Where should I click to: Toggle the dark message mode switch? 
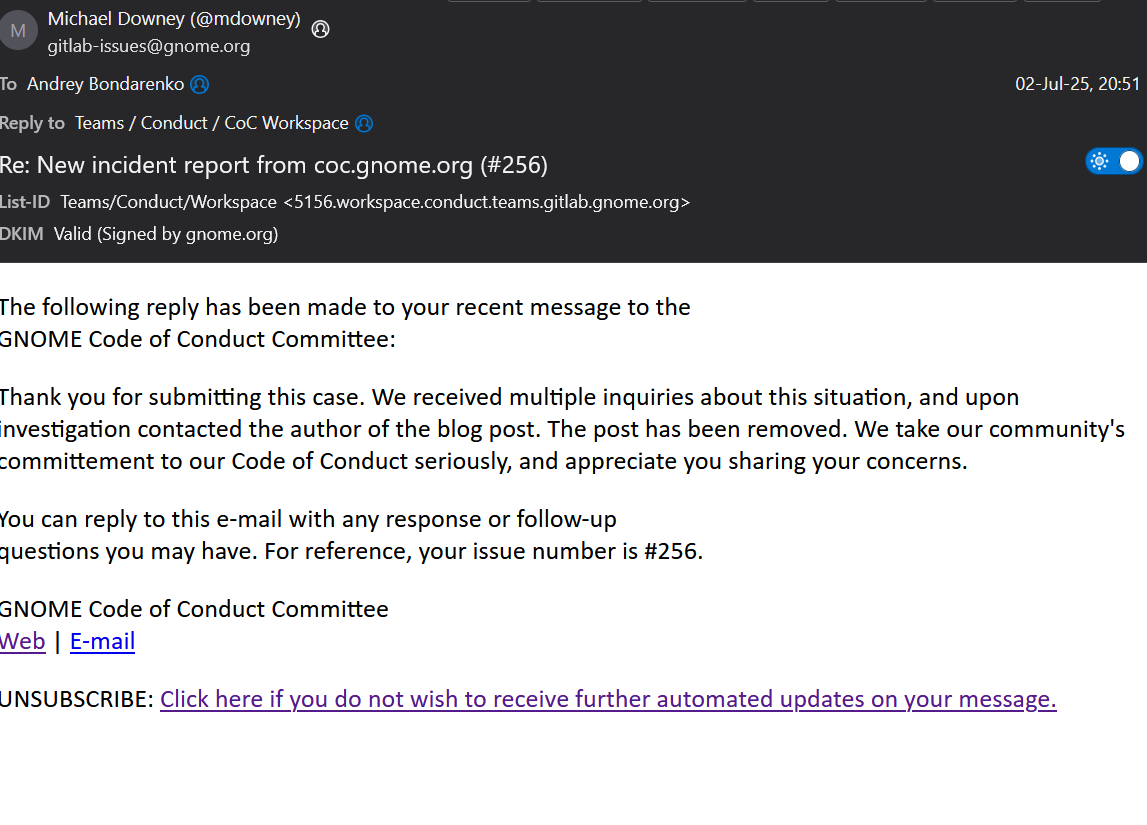1113,161
